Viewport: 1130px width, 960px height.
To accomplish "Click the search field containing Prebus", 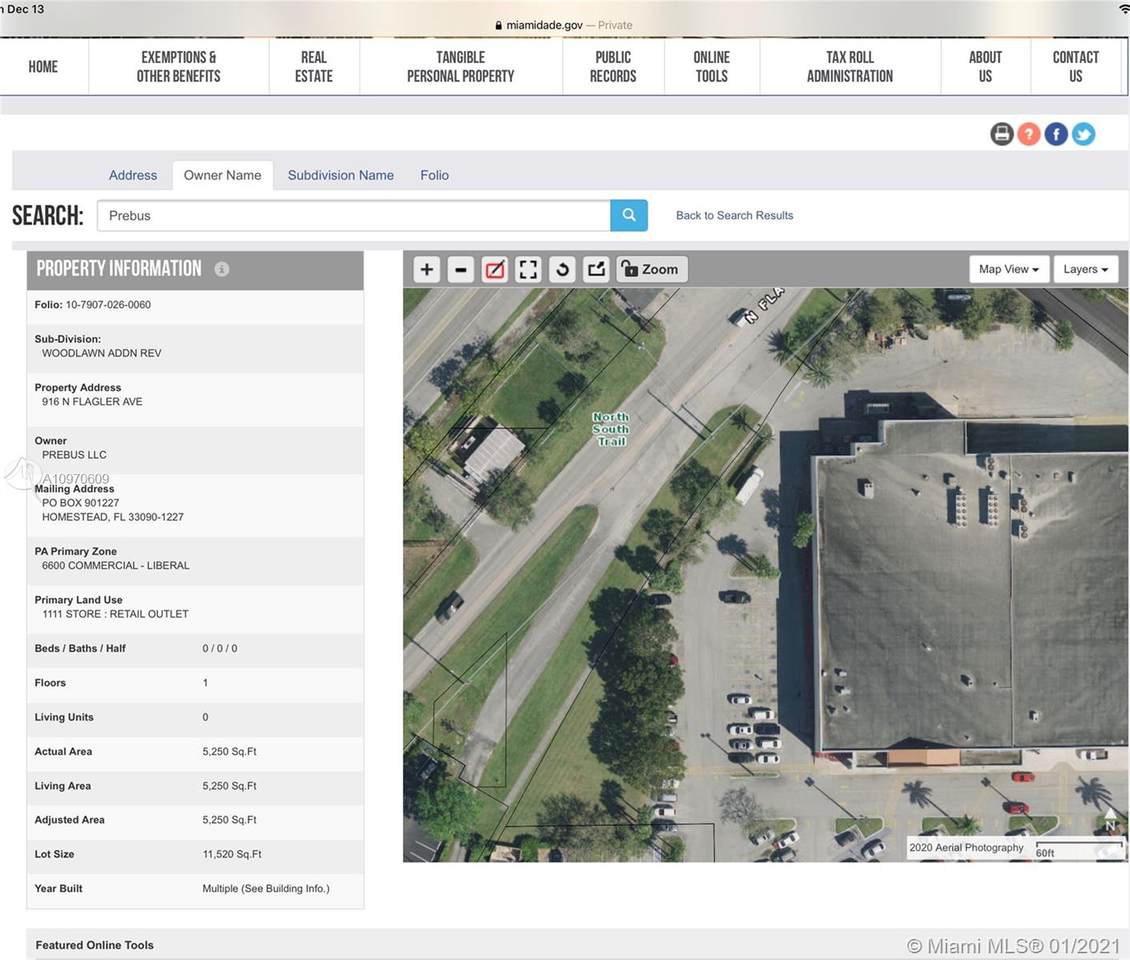I will tap(353, 215).
